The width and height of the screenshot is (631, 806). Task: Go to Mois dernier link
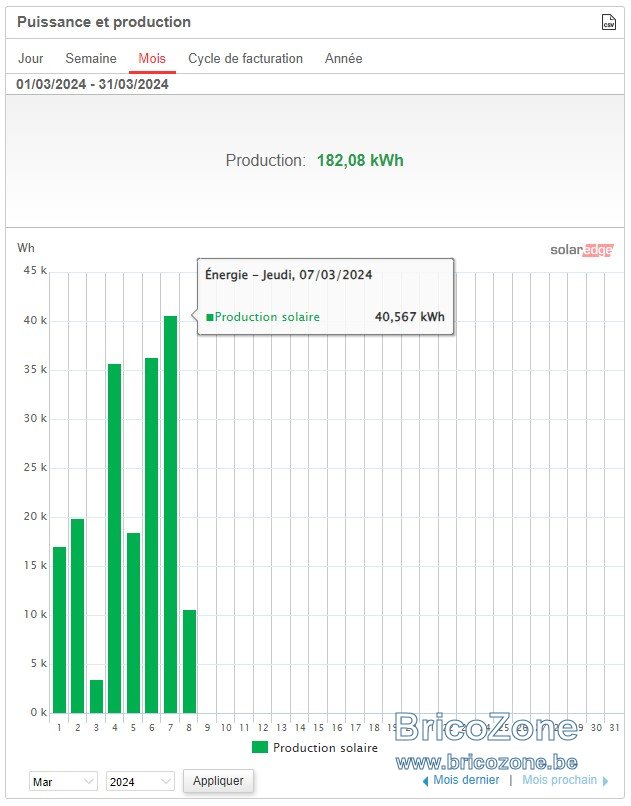(x=466, y=780)
